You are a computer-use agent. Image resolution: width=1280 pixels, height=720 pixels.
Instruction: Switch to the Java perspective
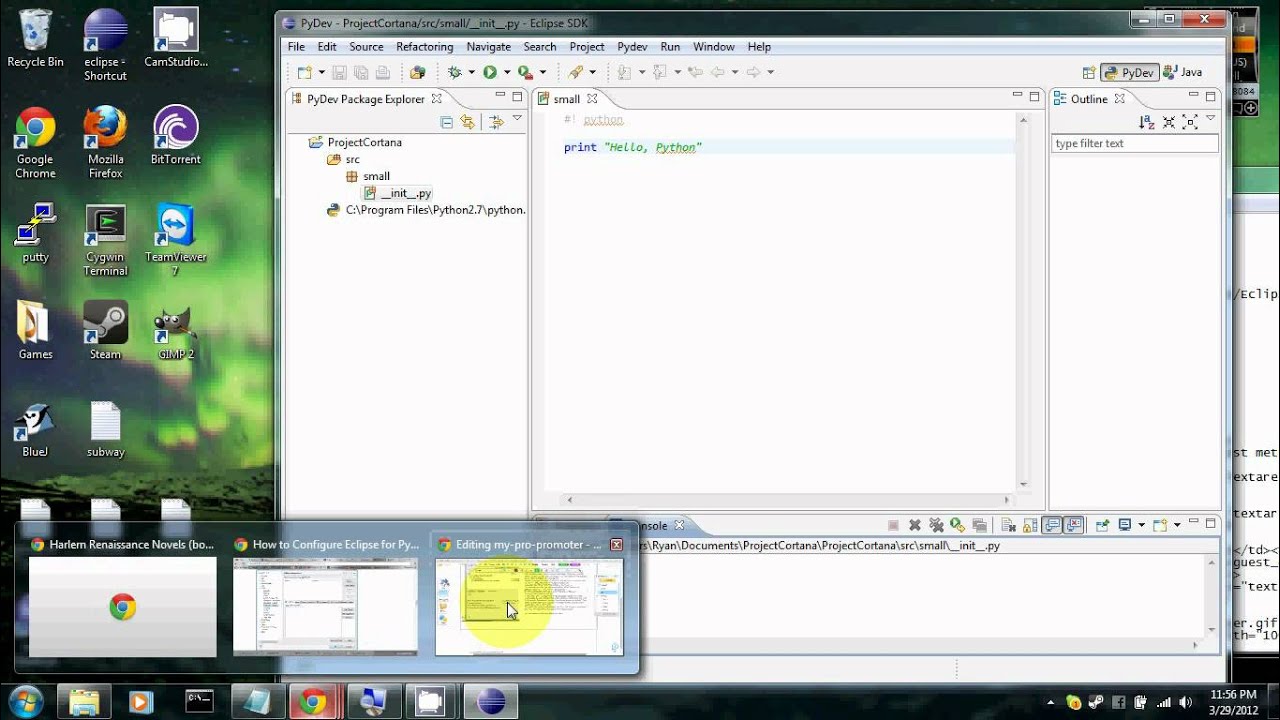pyautogui.click(x=1183, y=73)
